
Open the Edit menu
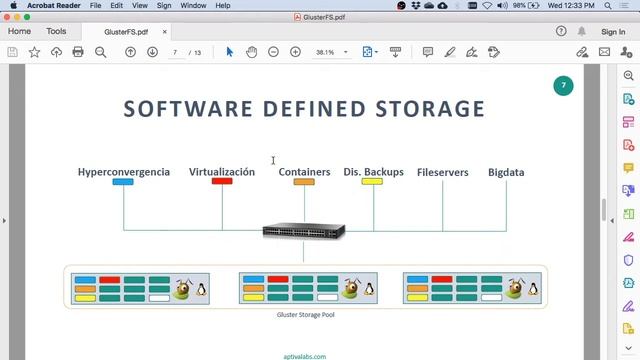click(116, 6)
